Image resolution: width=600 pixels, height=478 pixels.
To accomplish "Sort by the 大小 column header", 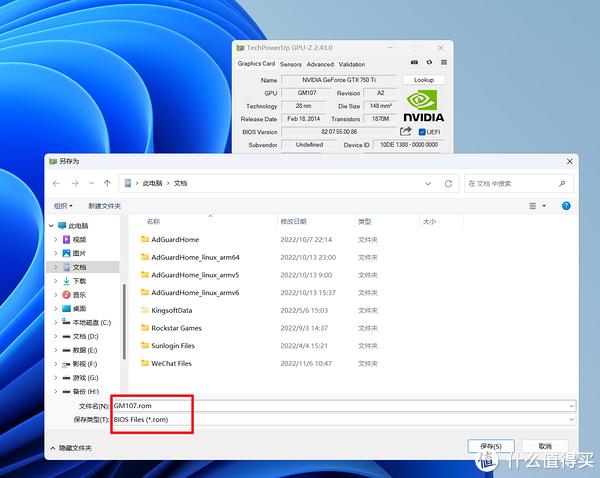I will 429,221.
